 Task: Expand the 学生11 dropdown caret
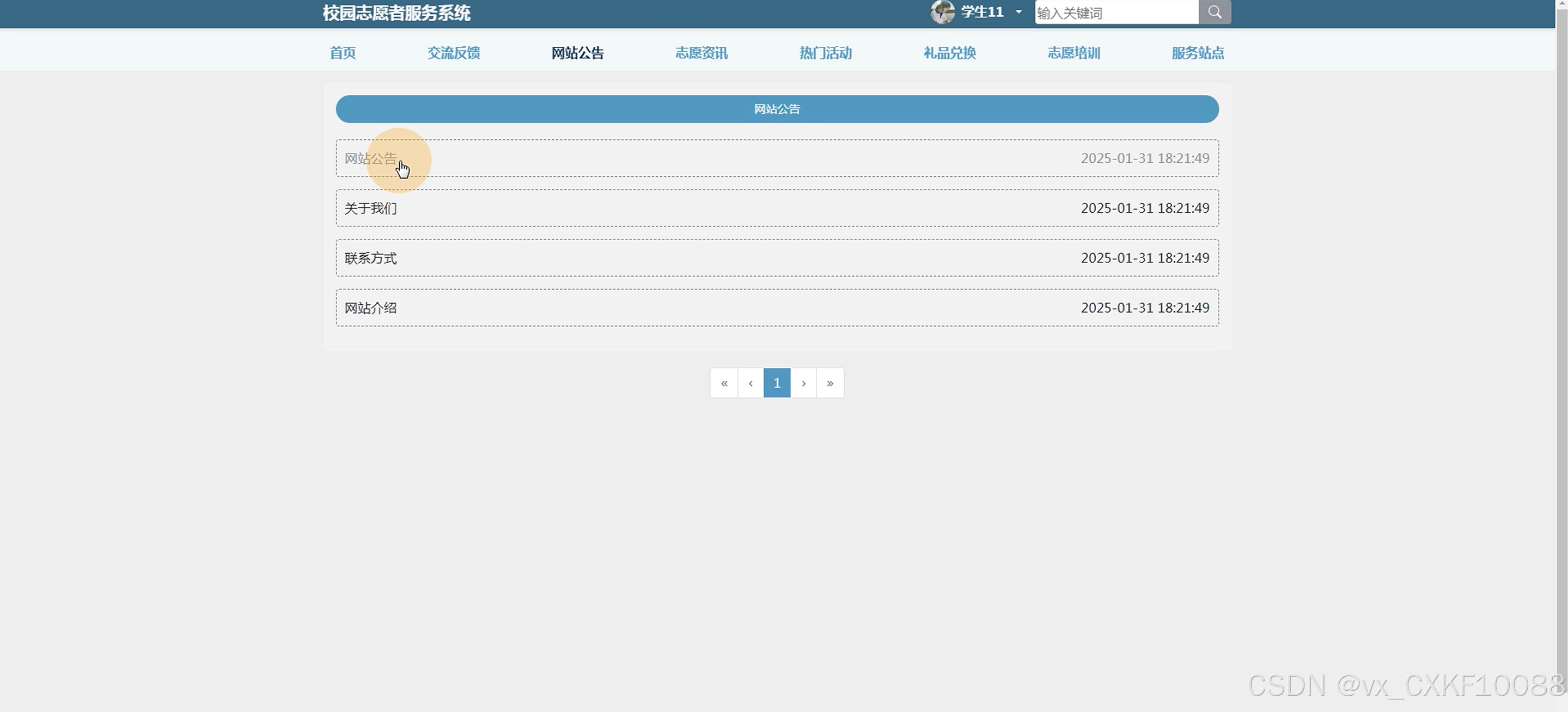point(1018,12)
